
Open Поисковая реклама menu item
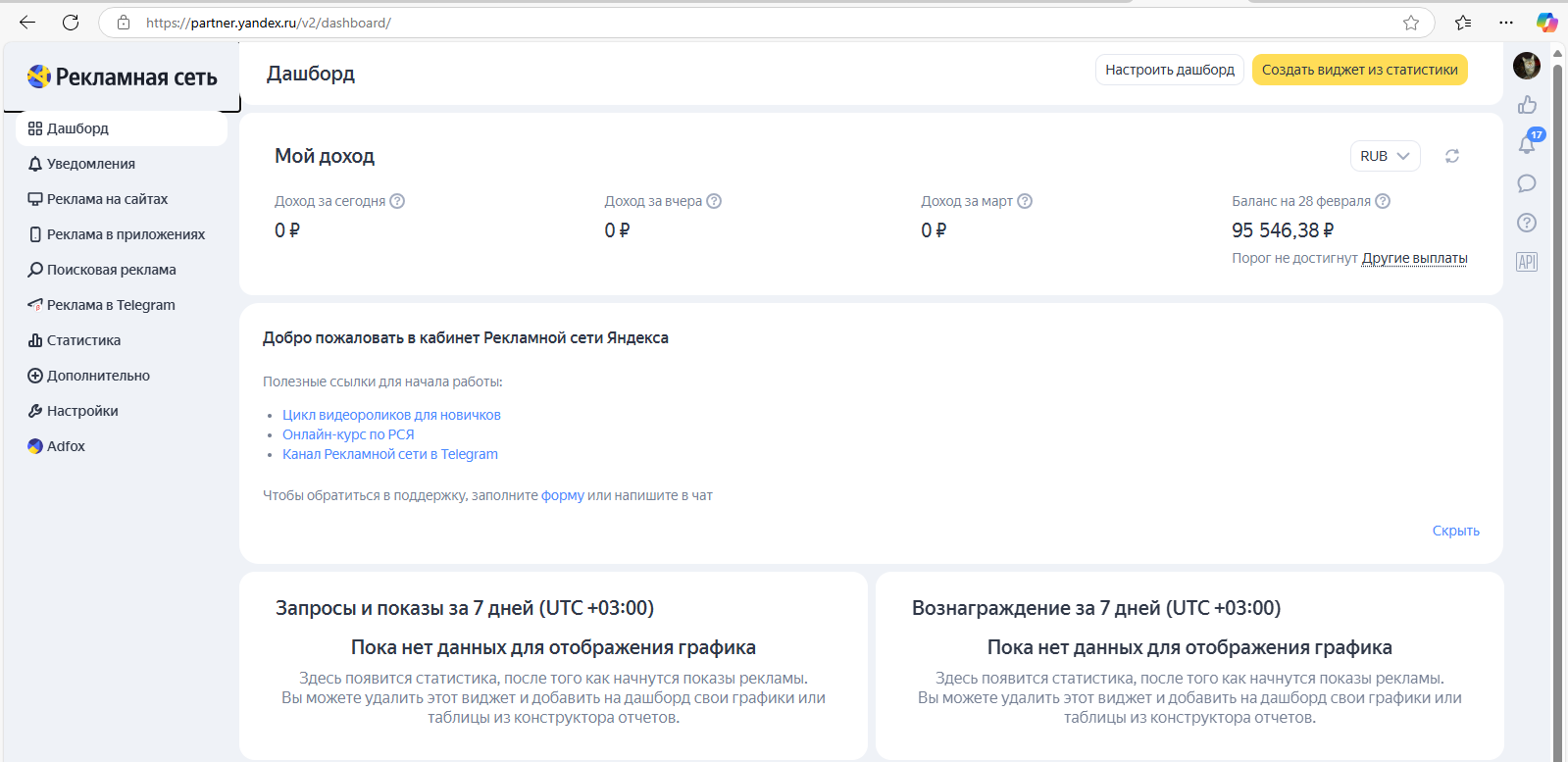click(122, 270)
